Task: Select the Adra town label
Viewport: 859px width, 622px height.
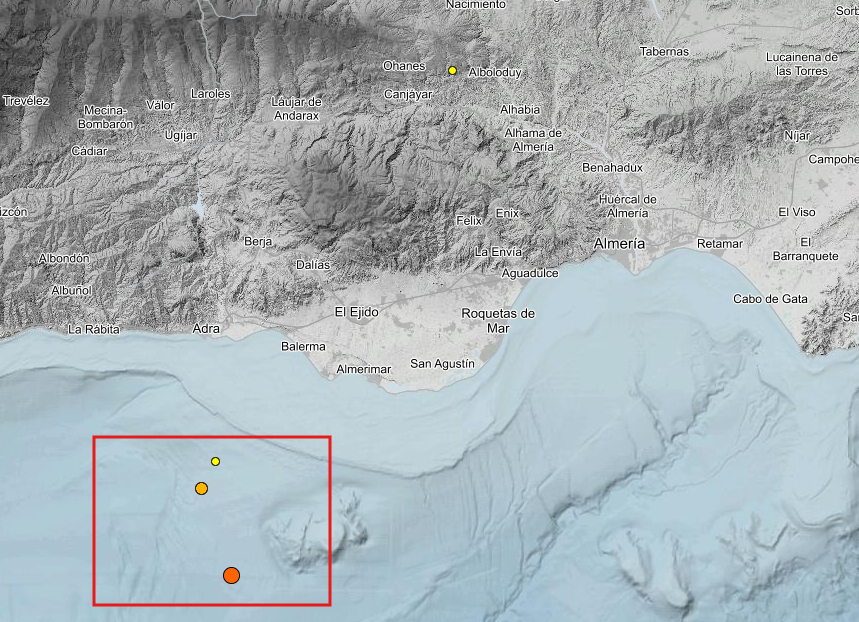Action: (x=205, y=328)
